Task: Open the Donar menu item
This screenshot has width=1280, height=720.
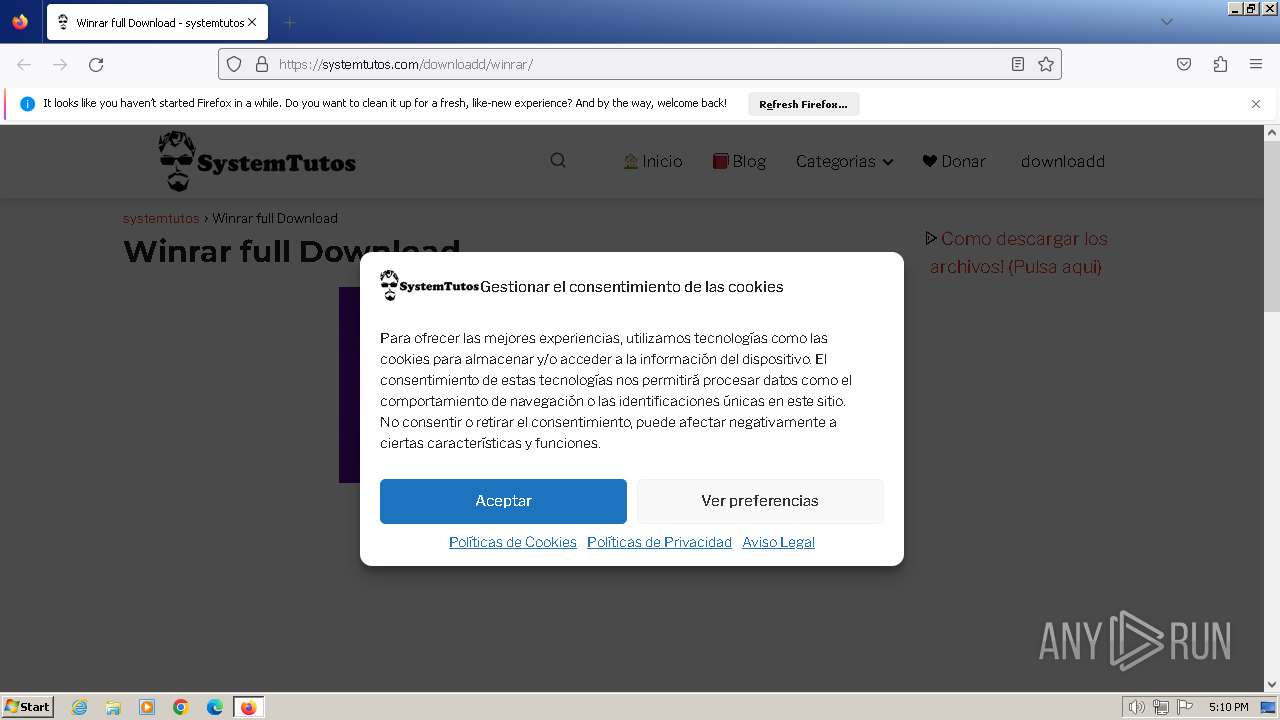Action: pos(954,161)
